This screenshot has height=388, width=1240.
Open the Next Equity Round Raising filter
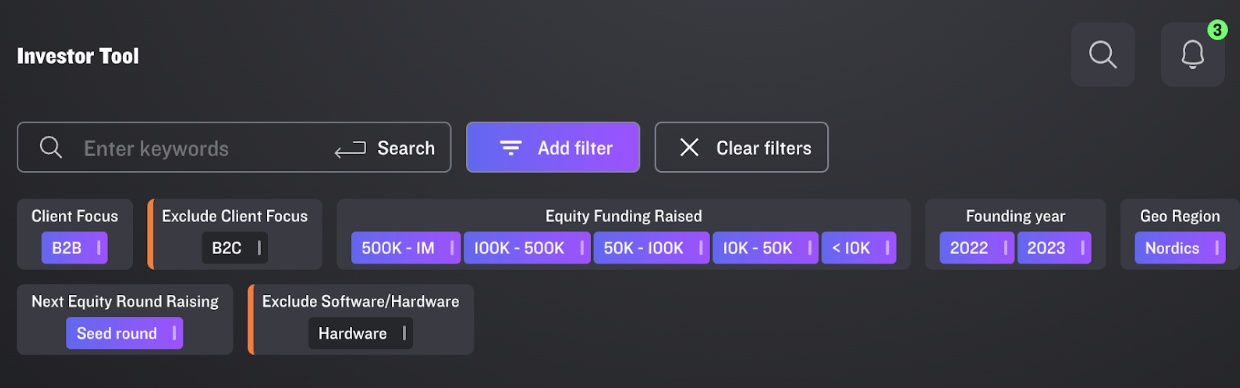point(125,301)
